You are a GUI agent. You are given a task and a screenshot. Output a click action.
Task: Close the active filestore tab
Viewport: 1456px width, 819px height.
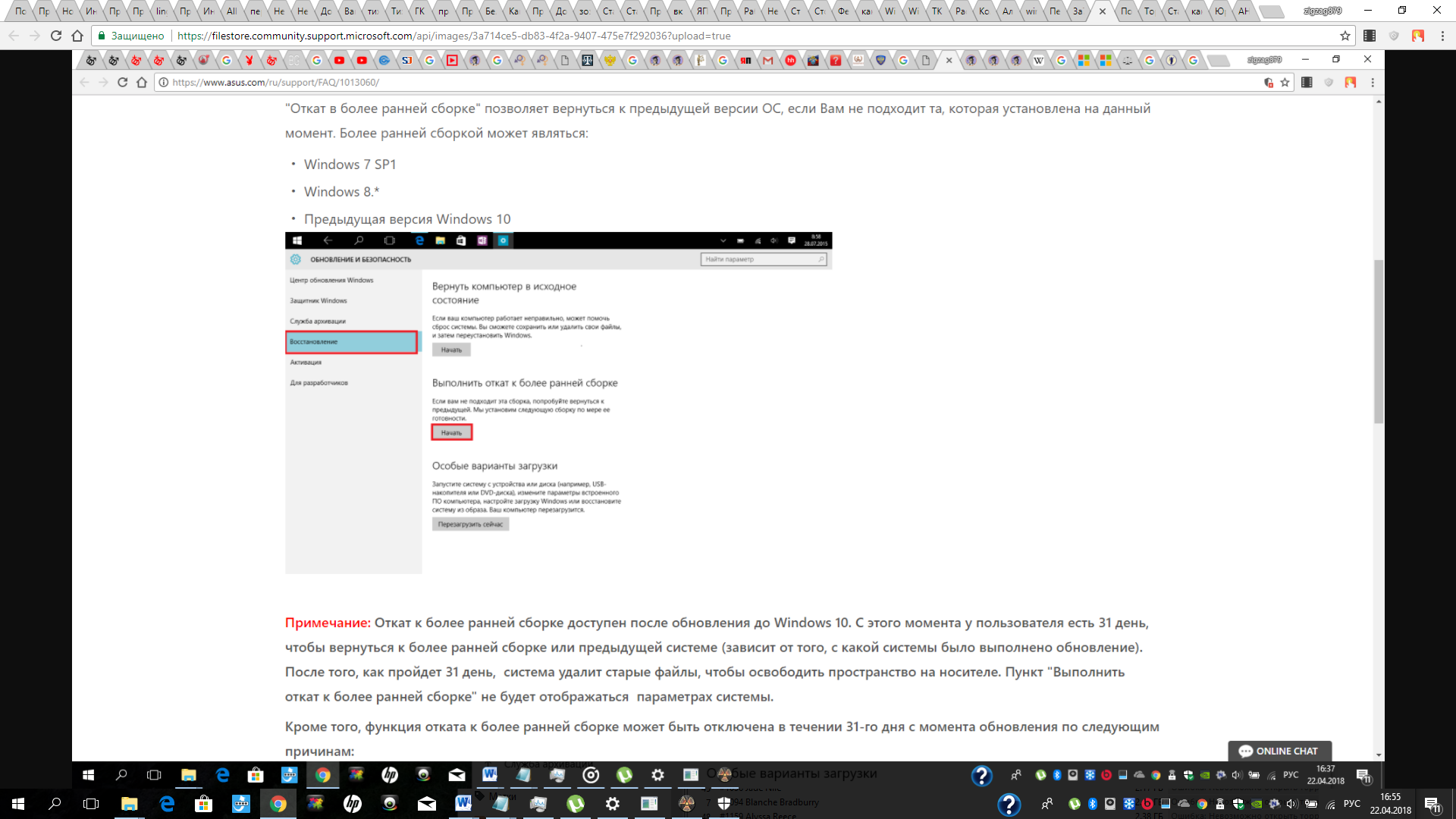(1103, 11)
